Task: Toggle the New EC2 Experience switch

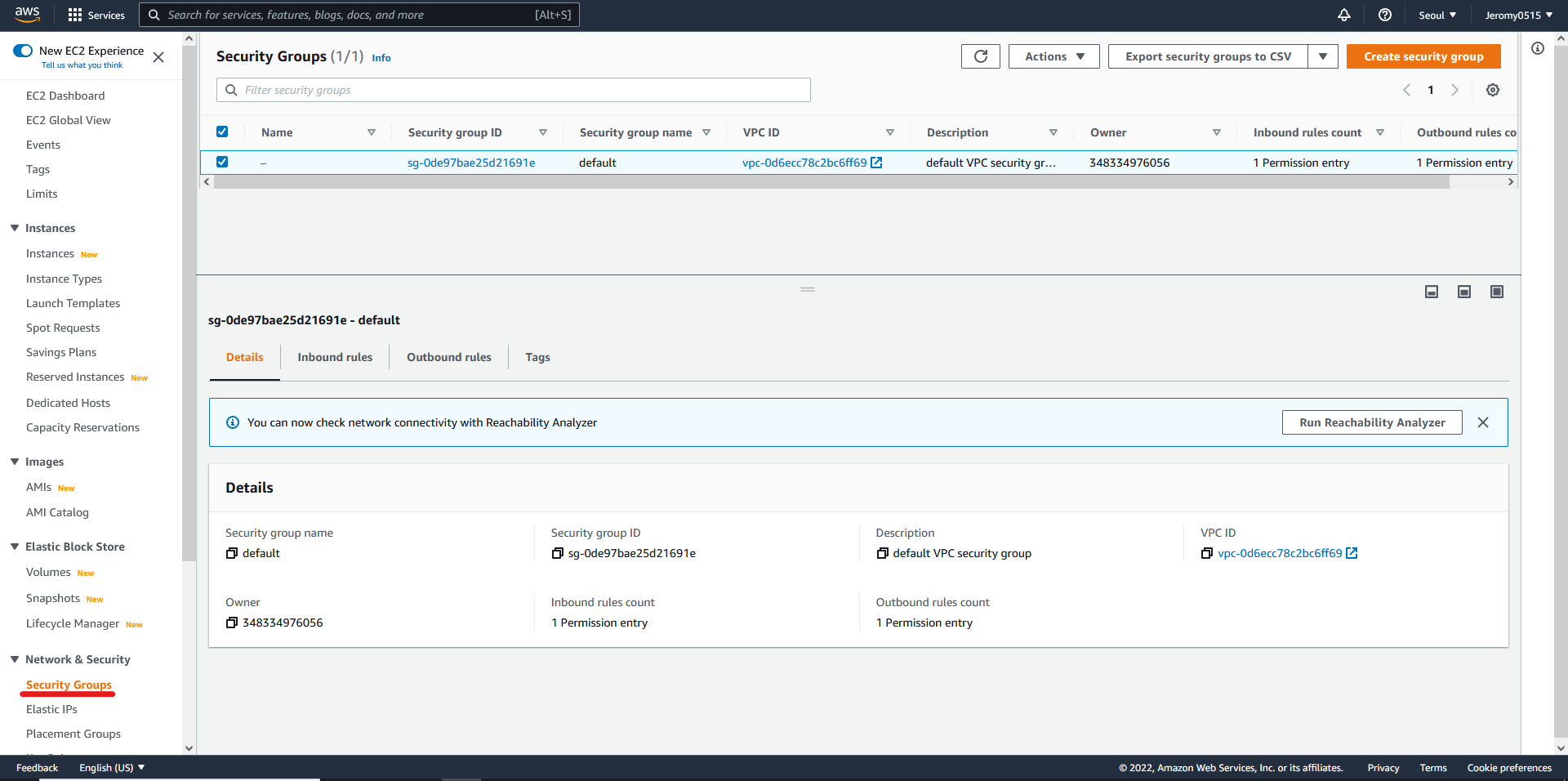Action: coord(23,51)
